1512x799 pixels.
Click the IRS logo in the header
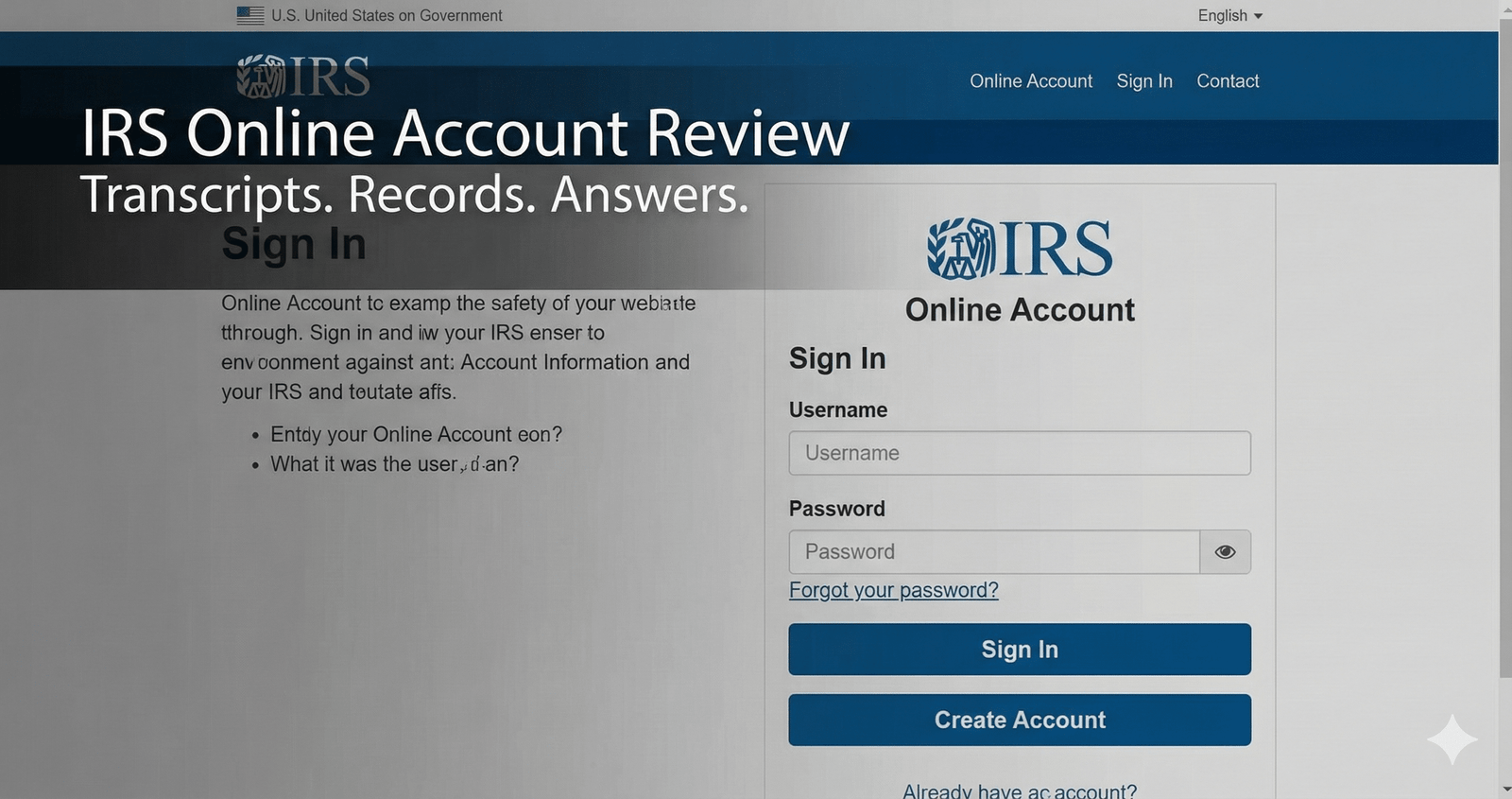pos(303,77)
